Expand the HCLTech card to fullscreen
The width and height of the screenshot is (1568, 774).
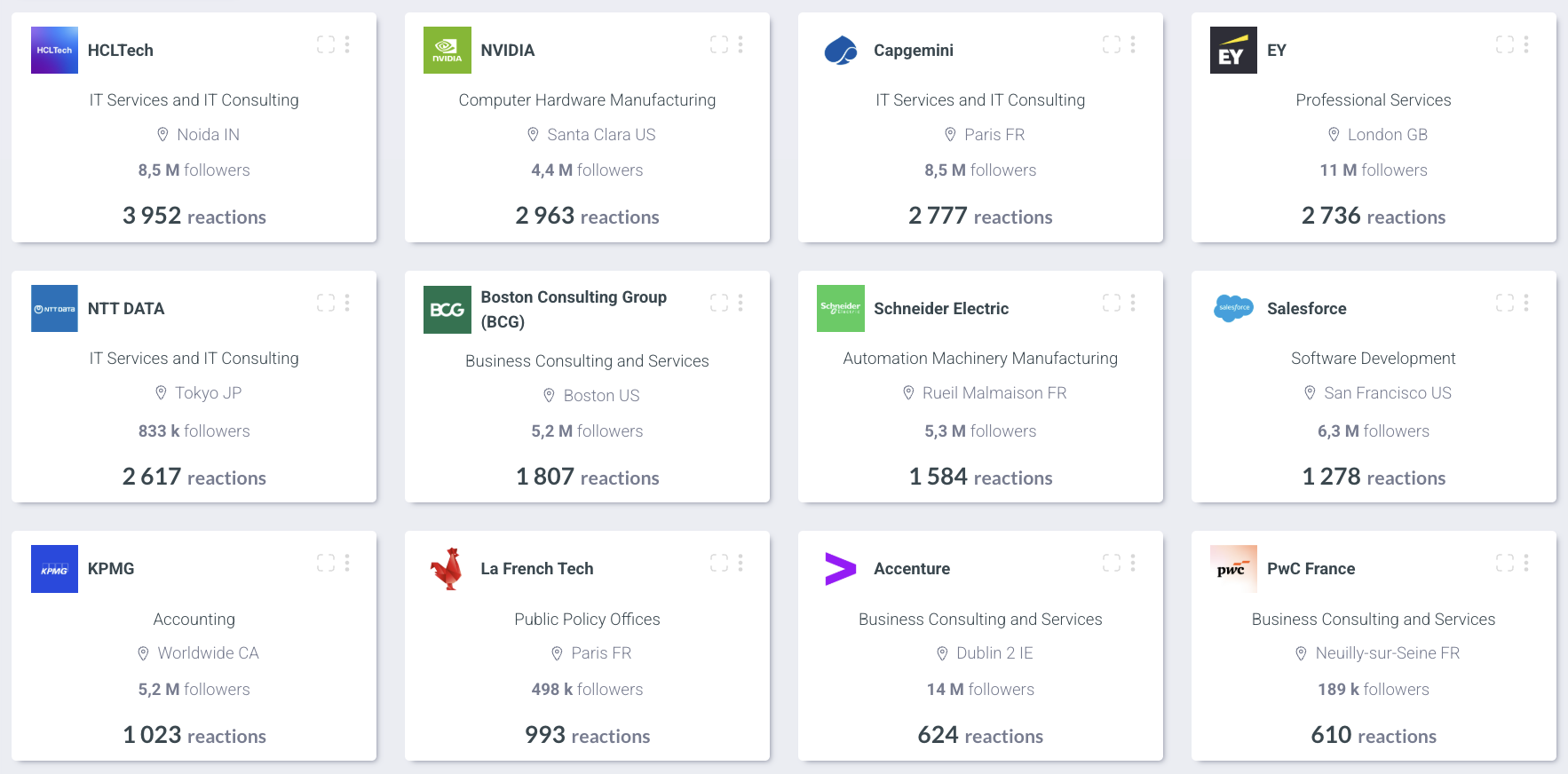326,44
